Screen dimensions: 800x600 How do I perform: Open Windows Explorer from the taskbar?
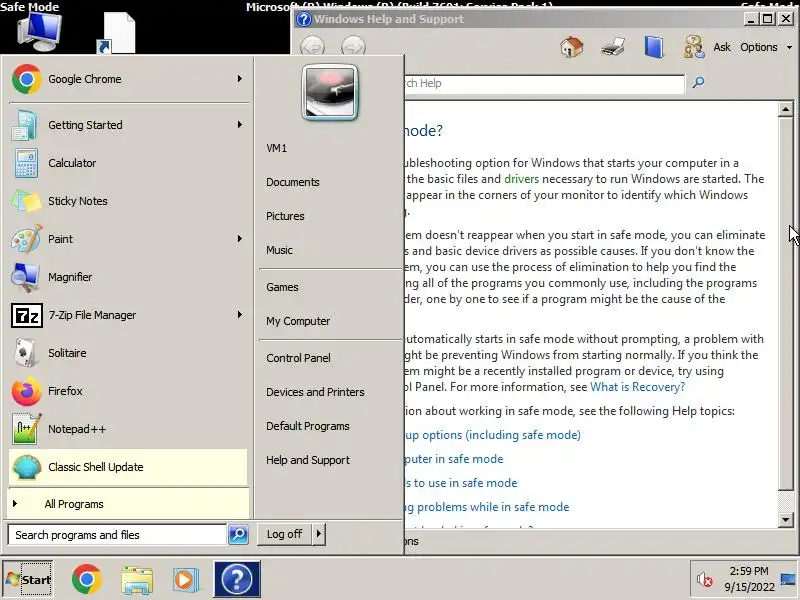137,580
